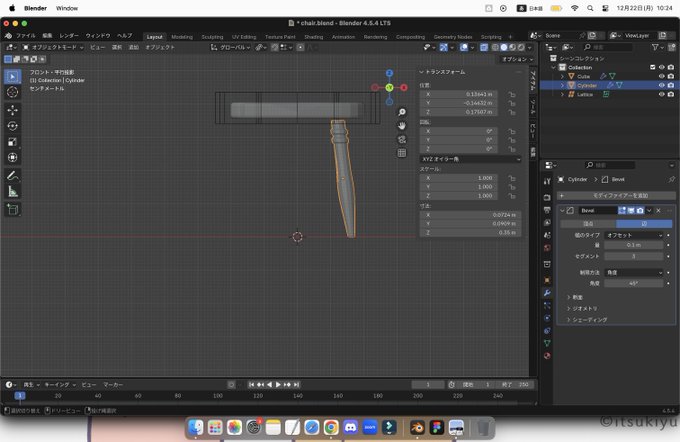Toggle the X-ray view button

(484, 47)
